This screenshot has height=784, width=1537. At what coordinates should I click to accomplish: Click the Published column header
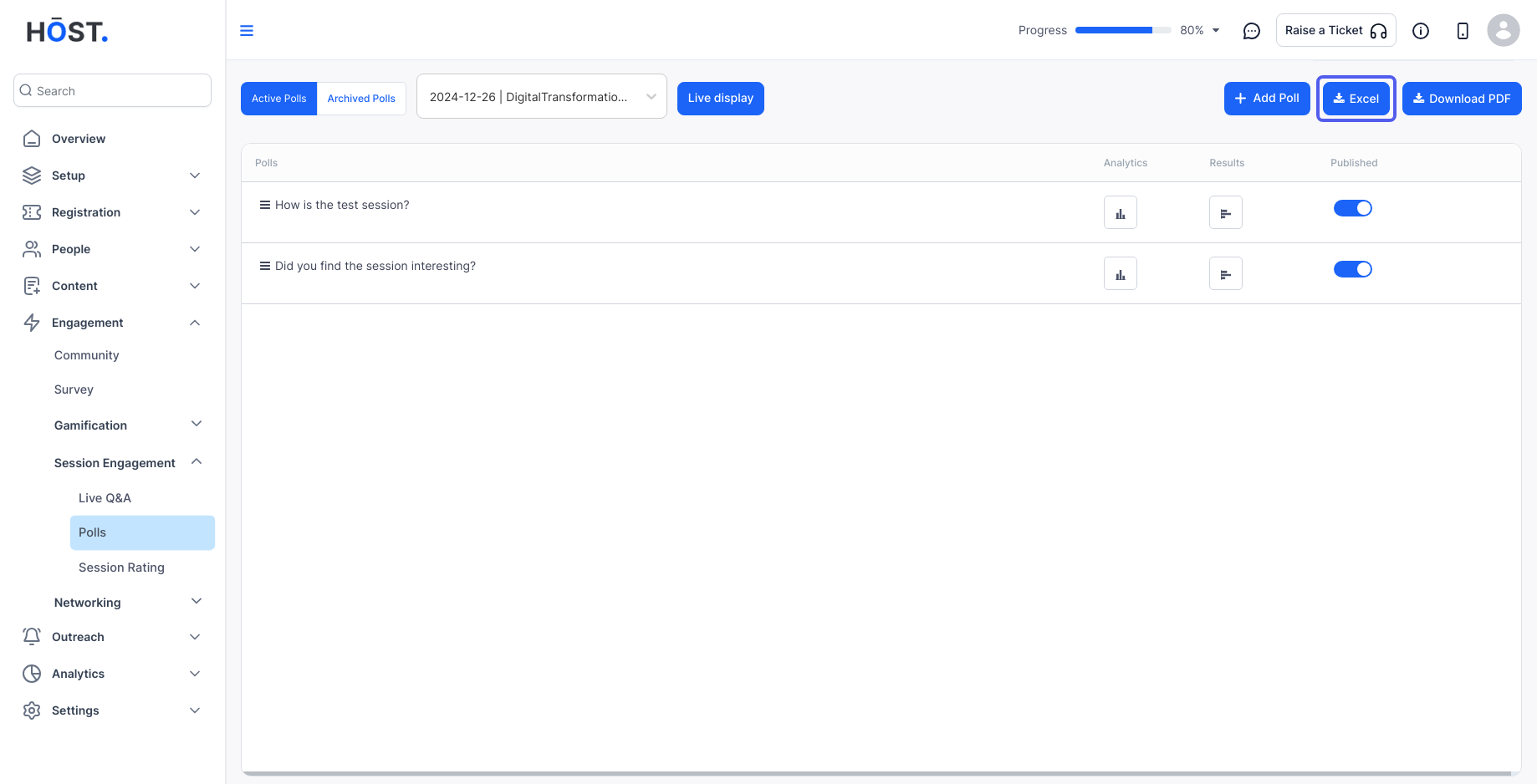[x=1354, y=163]
